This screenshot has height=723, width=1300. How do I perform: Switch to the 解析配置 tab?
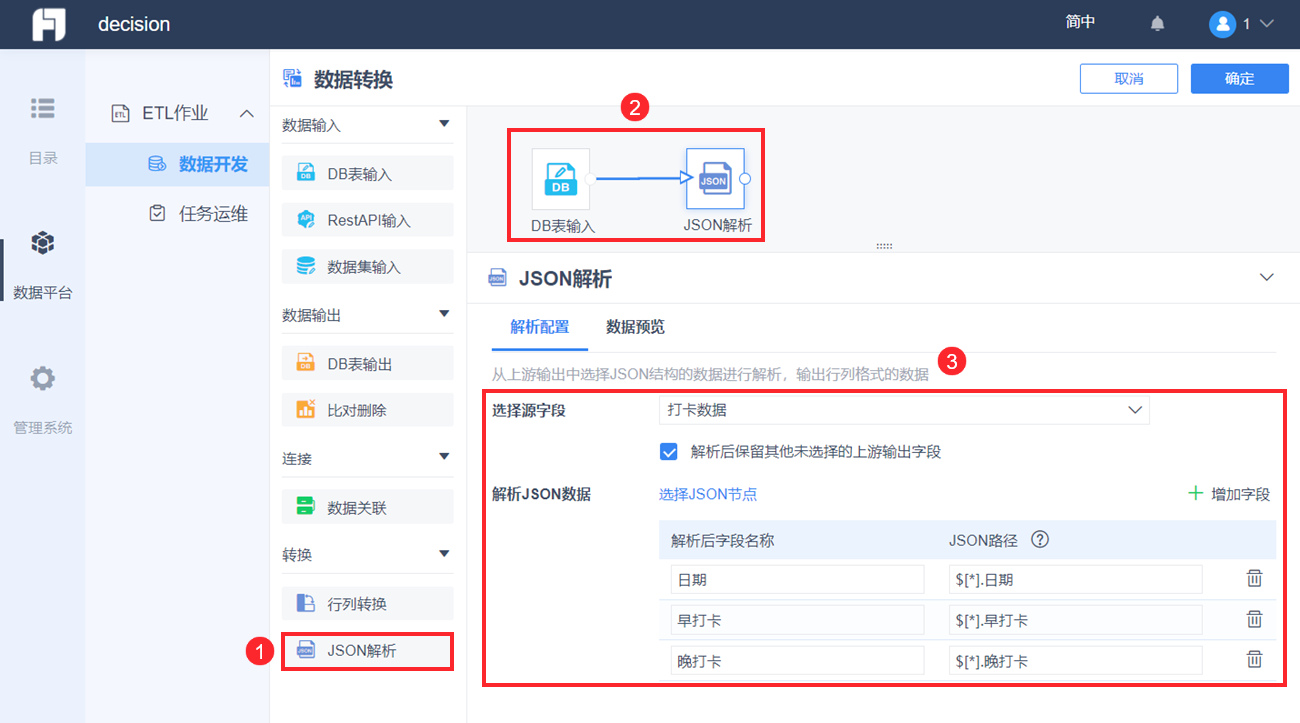click(540, 327)
